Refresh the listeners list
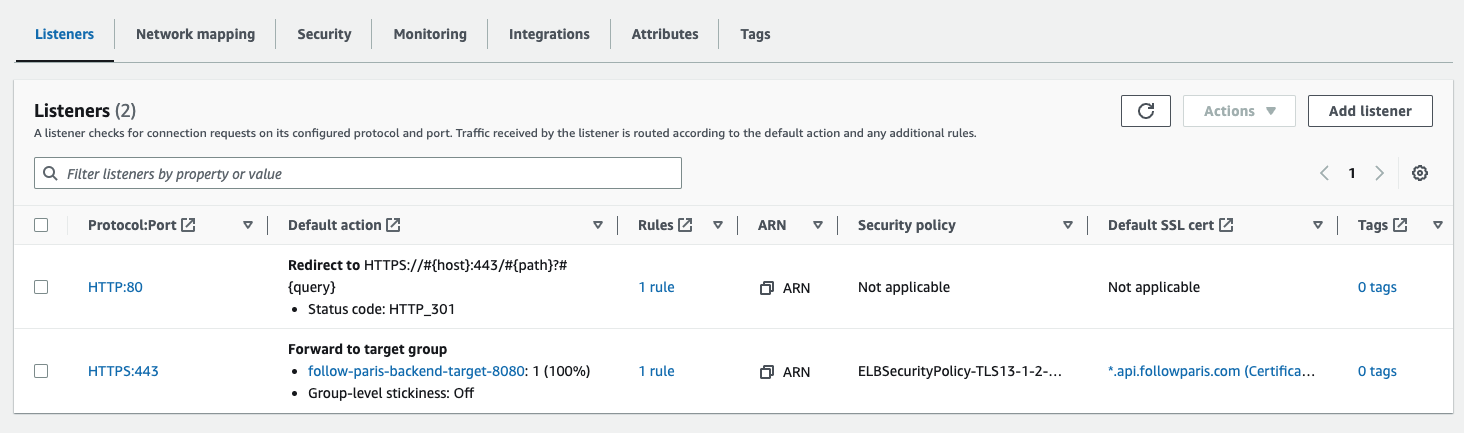This screenshot has width=1464, height=433. (1146, 111)
